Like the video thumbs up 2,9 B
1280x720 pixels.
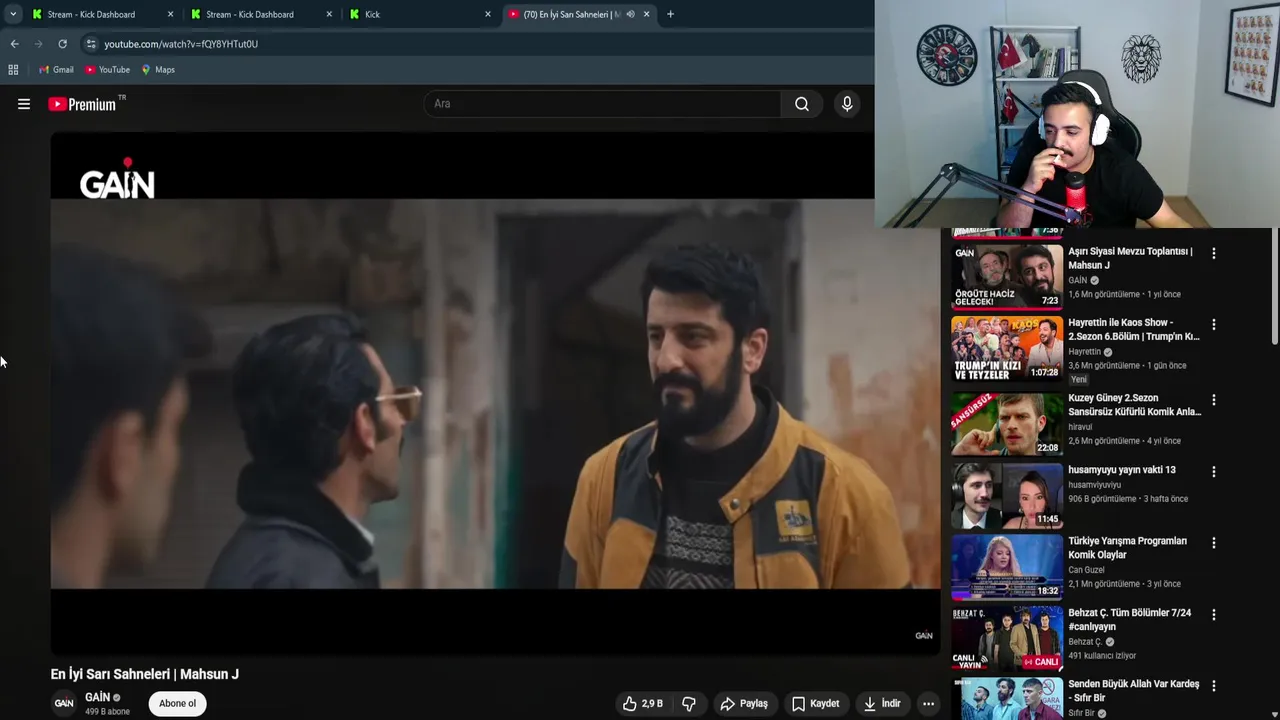coord(642,704)
